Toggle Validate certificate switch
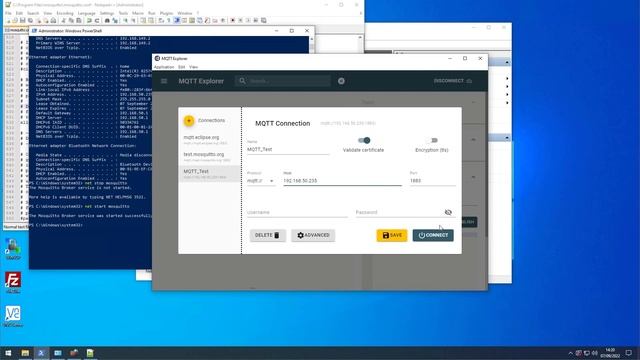640x360 pixels. (364, 140)
